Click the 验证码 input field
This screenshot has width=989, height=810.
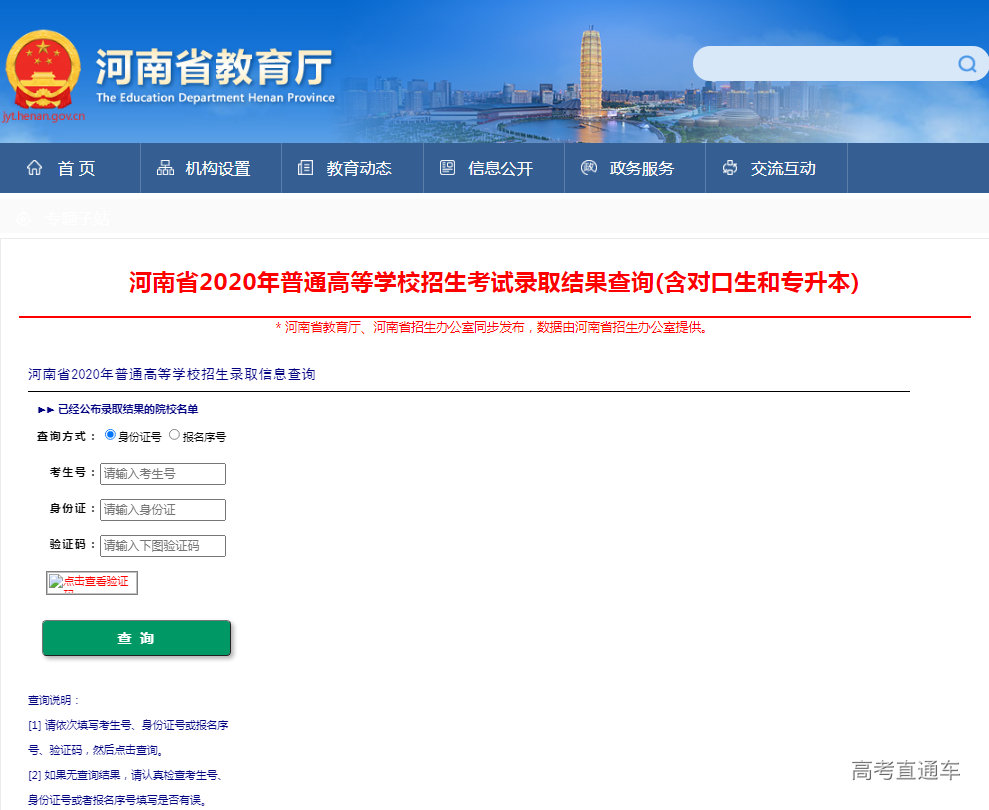pyautogui.click(x=162, y=545)
